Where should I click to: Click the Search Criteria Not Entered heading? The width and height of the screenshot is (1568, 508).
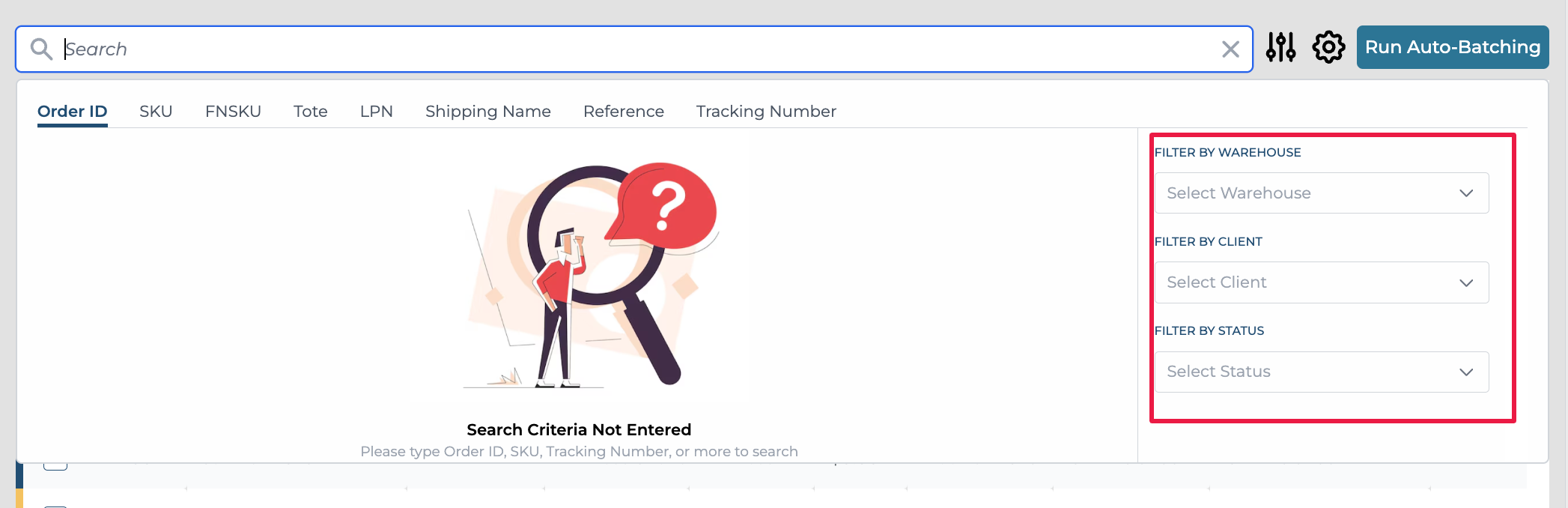coord(579,430)
